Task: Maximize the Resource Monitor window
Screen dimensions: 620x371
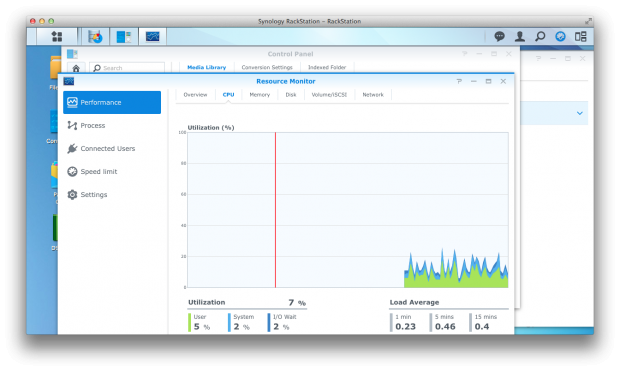Action: click(488, 81)
